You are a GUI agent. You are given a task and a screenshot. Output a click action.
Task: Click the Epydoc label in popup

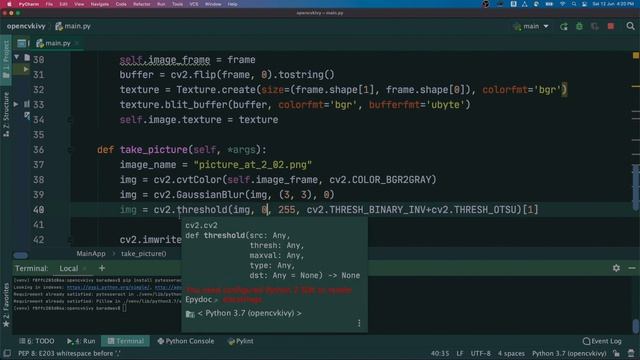[198, 300]
